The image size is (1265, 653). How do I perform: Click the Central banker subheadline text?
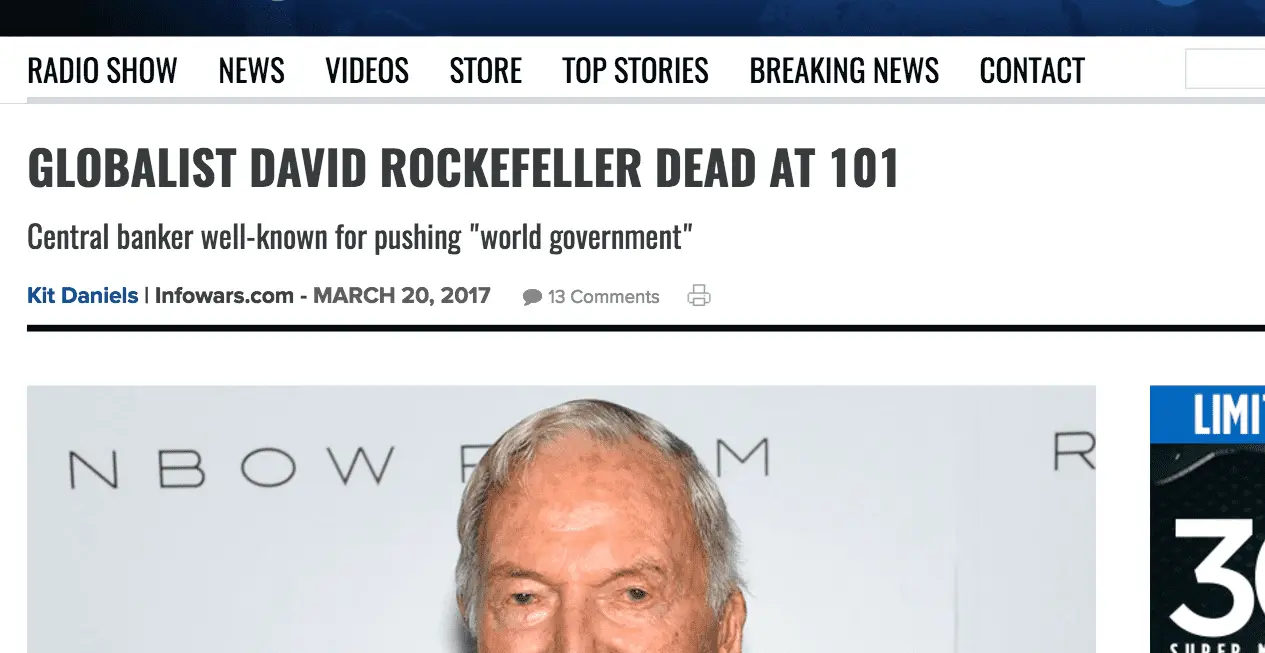[x=360, y=238]
